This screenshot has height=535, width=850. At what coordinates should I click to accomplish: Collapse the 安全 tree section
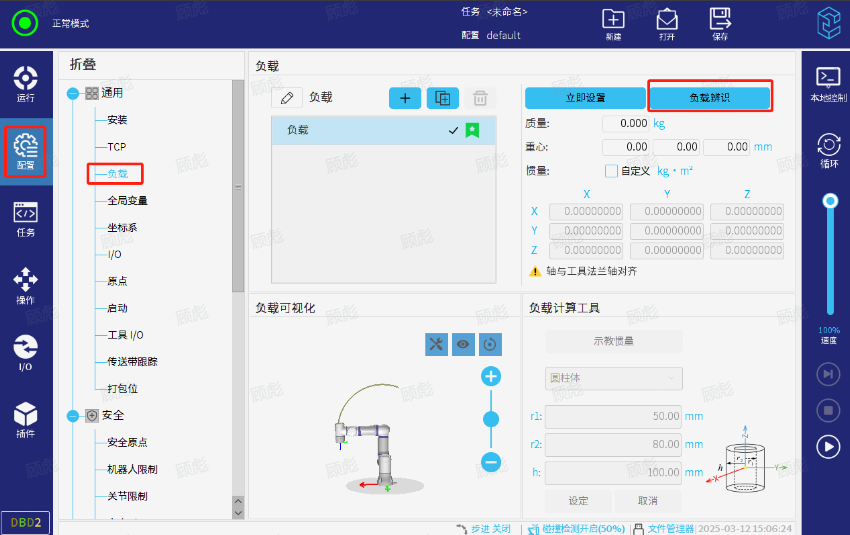coord(72,415)
